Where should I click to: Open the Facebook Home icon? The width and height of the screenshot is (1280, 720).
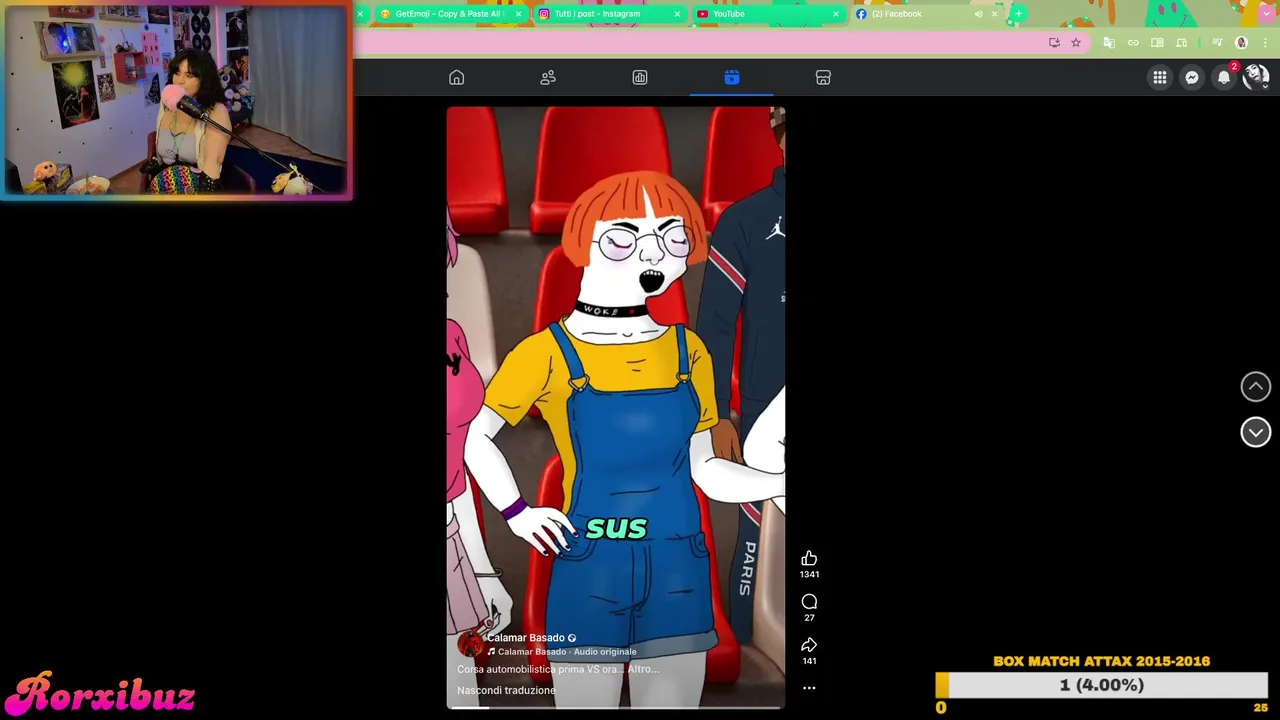pos(456,78)
